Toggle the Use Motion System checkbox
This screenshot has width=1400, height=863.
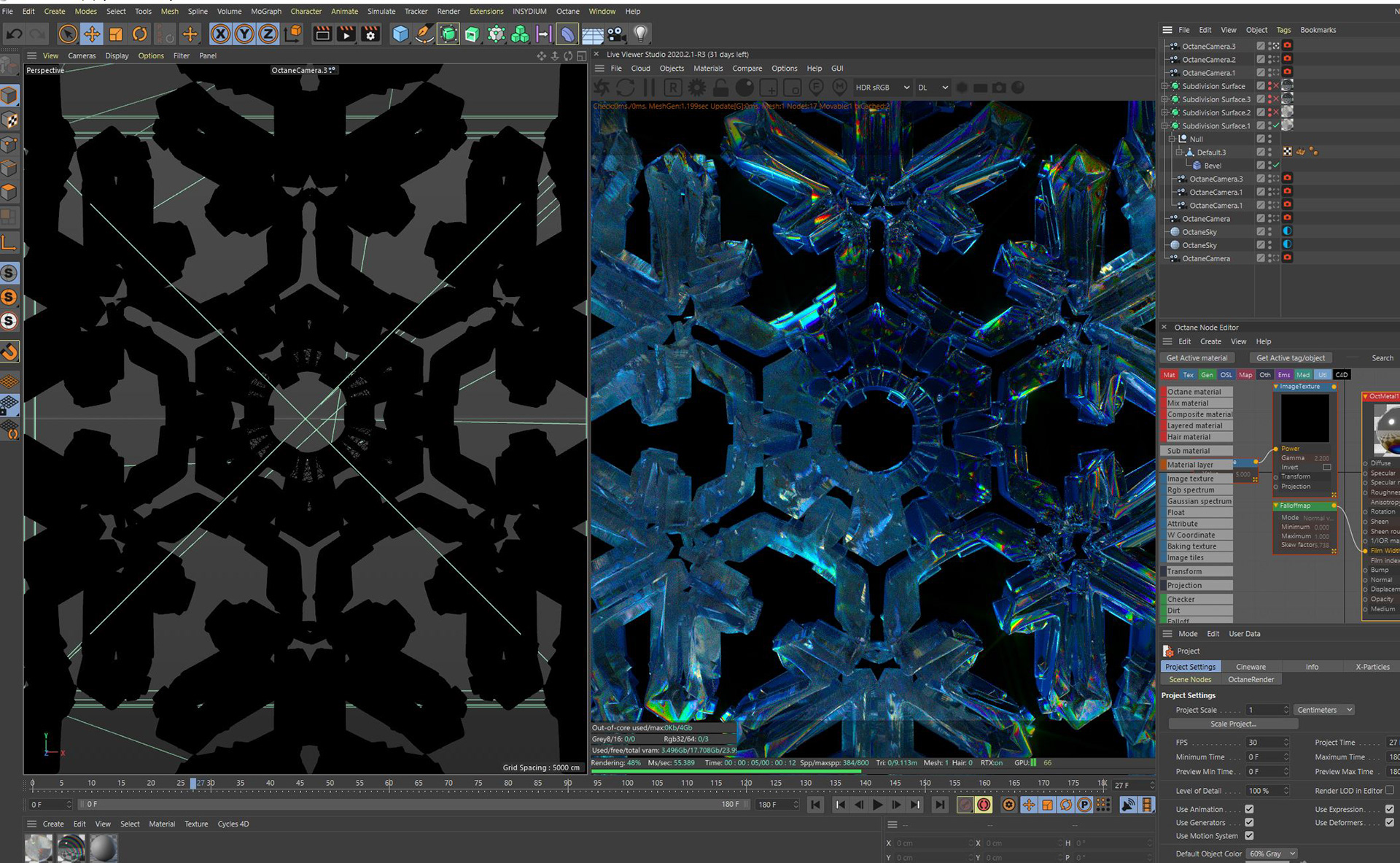1249,835
